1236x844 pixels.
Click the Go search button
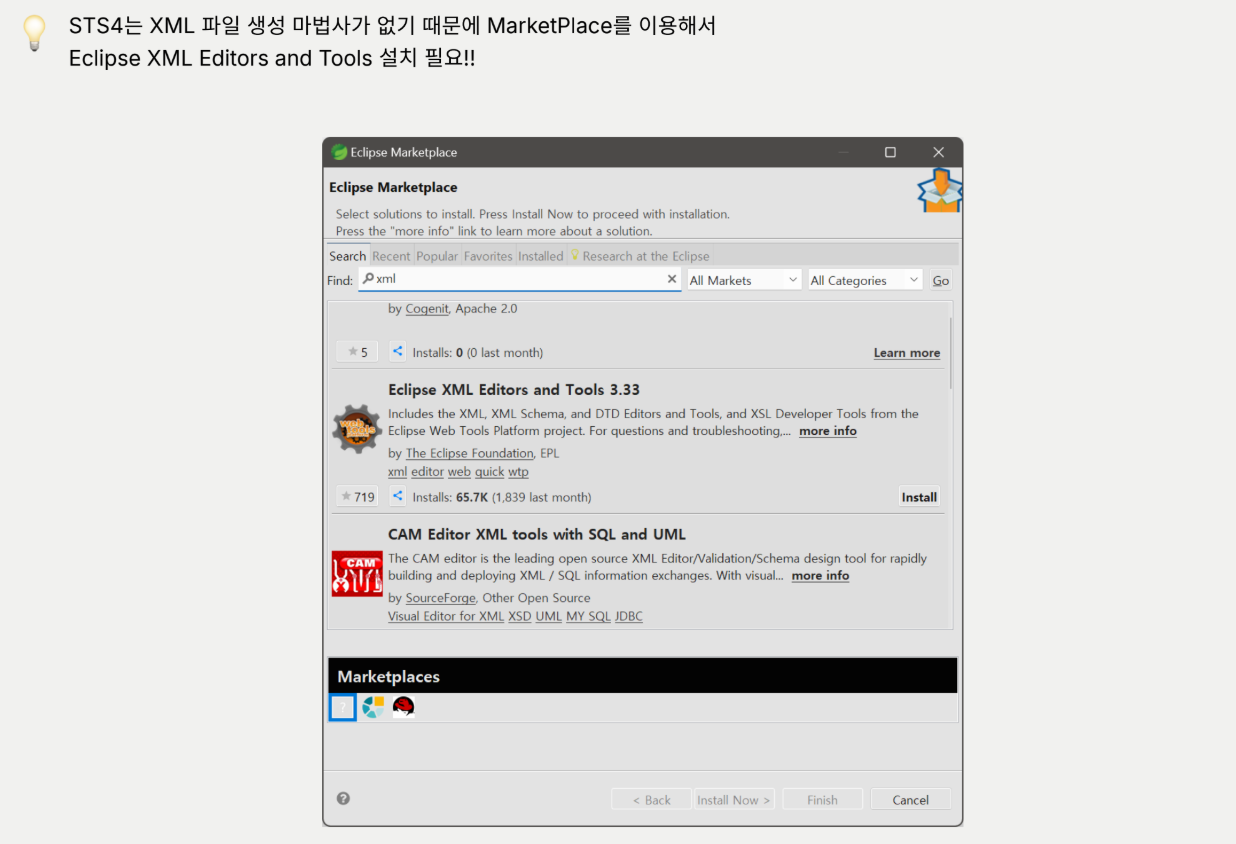(941, 281)
